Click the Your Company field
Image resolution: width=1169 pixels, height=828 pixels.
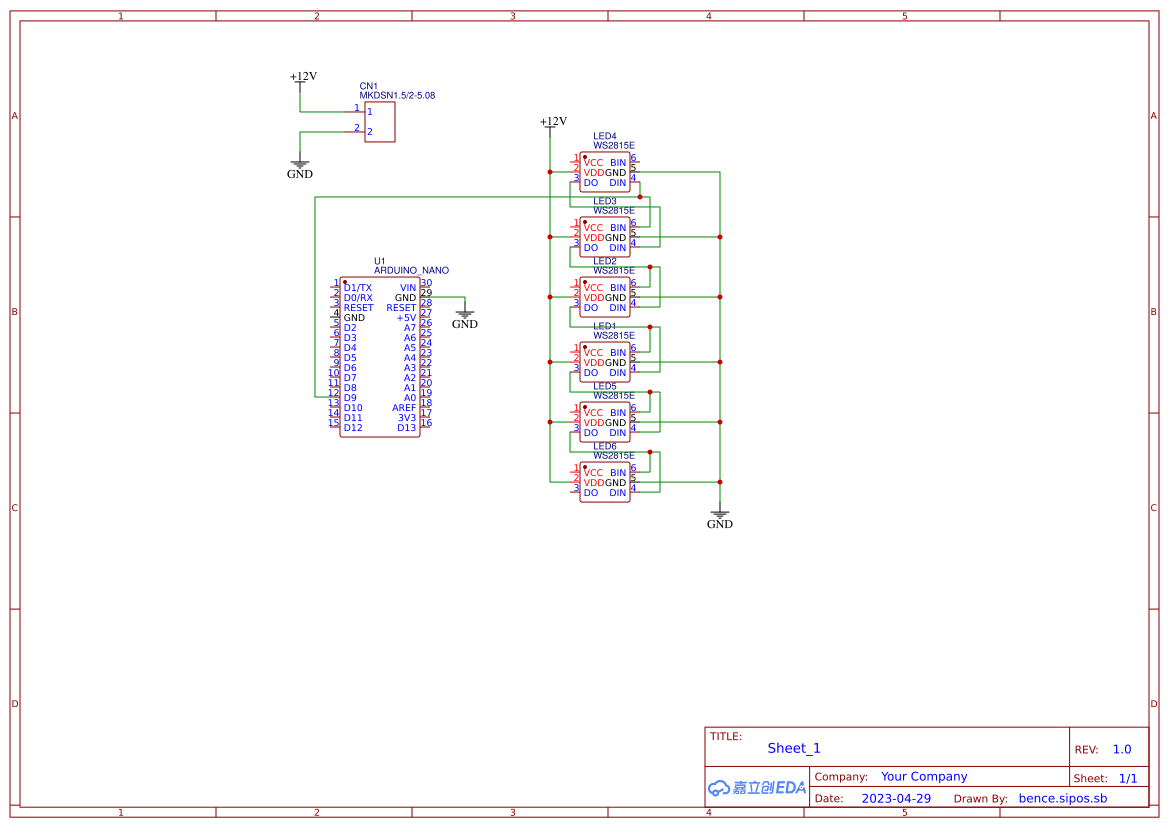923,776
